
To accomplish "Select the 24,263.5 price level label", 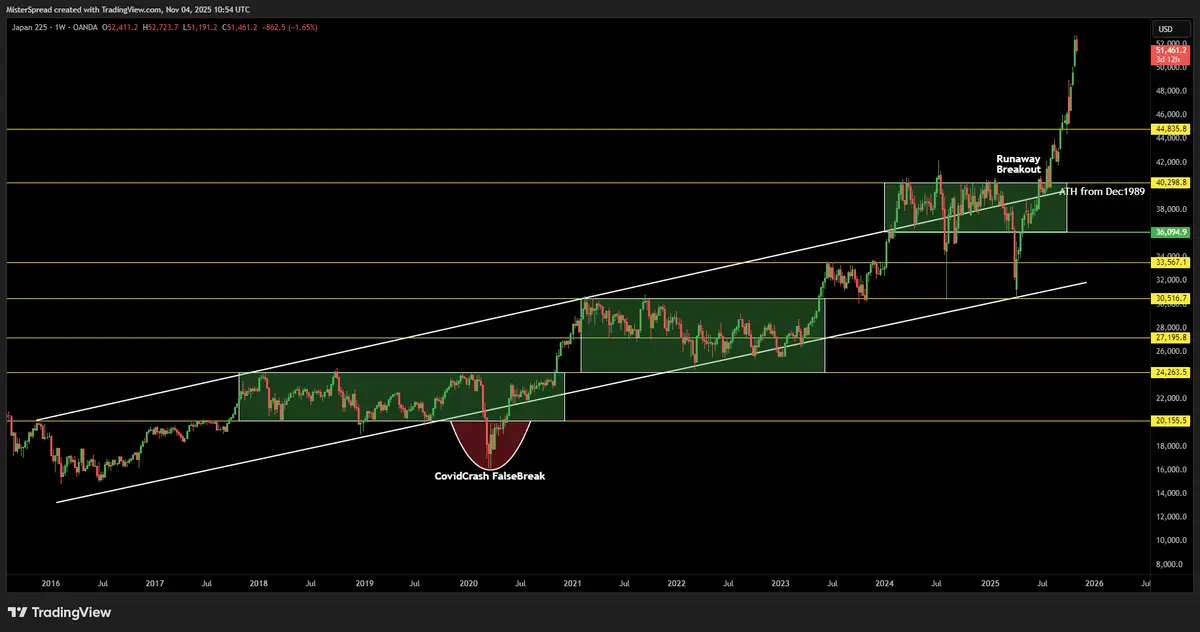I will pyautogui.click(x=1171, y=372).
